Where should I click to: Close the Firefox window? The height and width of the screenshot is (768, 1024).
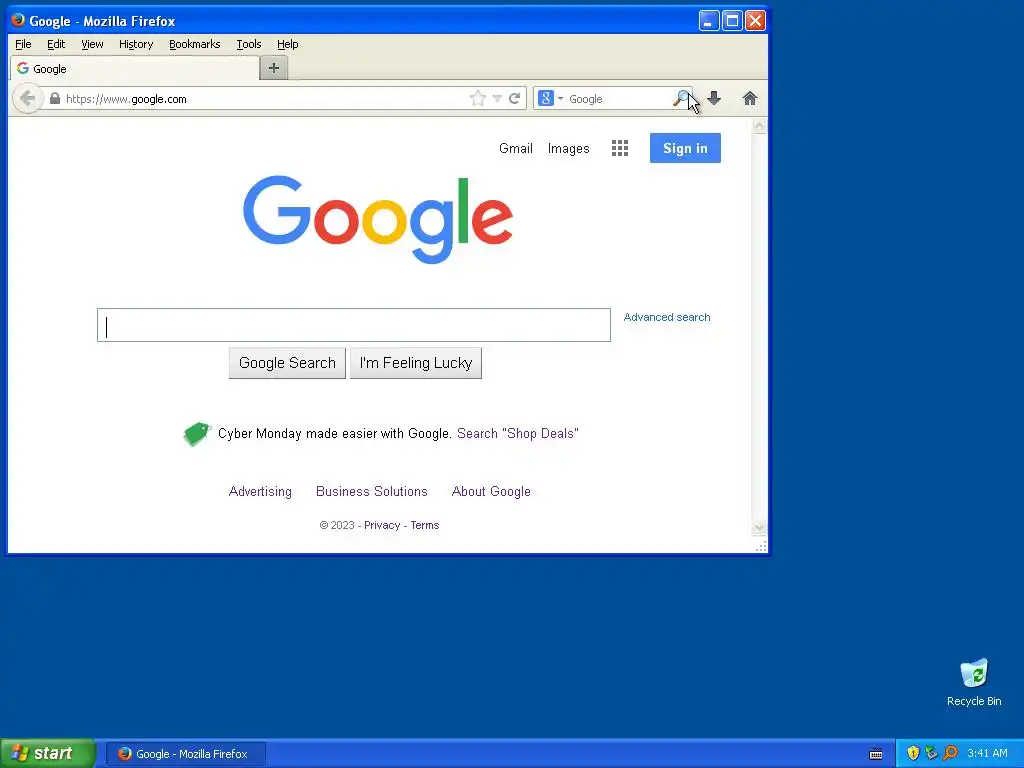755,20
